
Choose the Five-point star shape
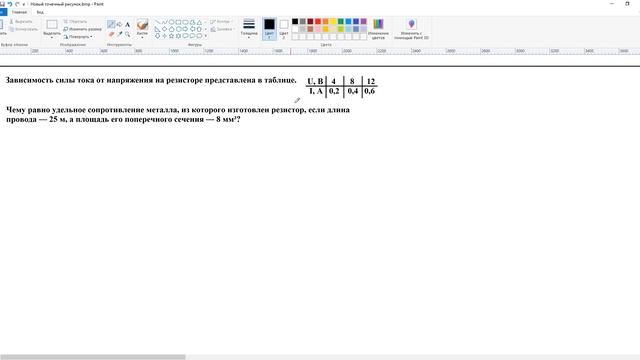click(x=171, y=36)
